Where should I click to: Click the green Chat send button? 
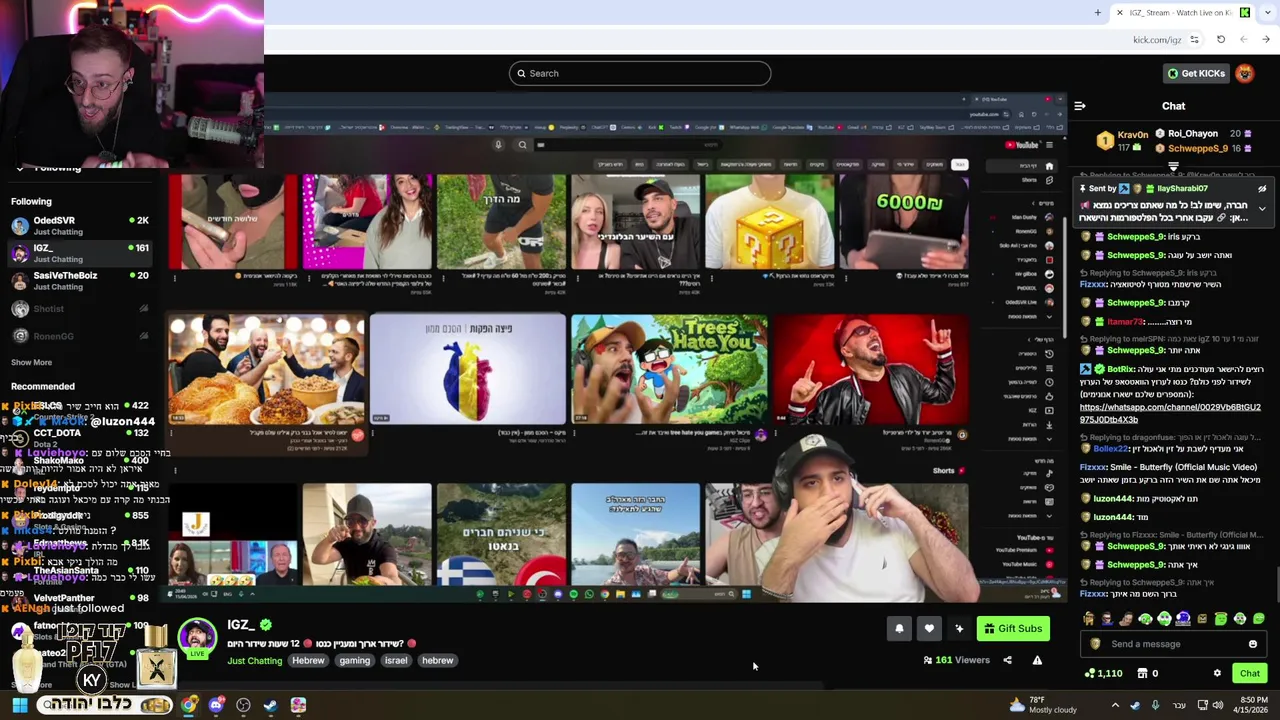pyautogui.click(x=1250, y=673)
